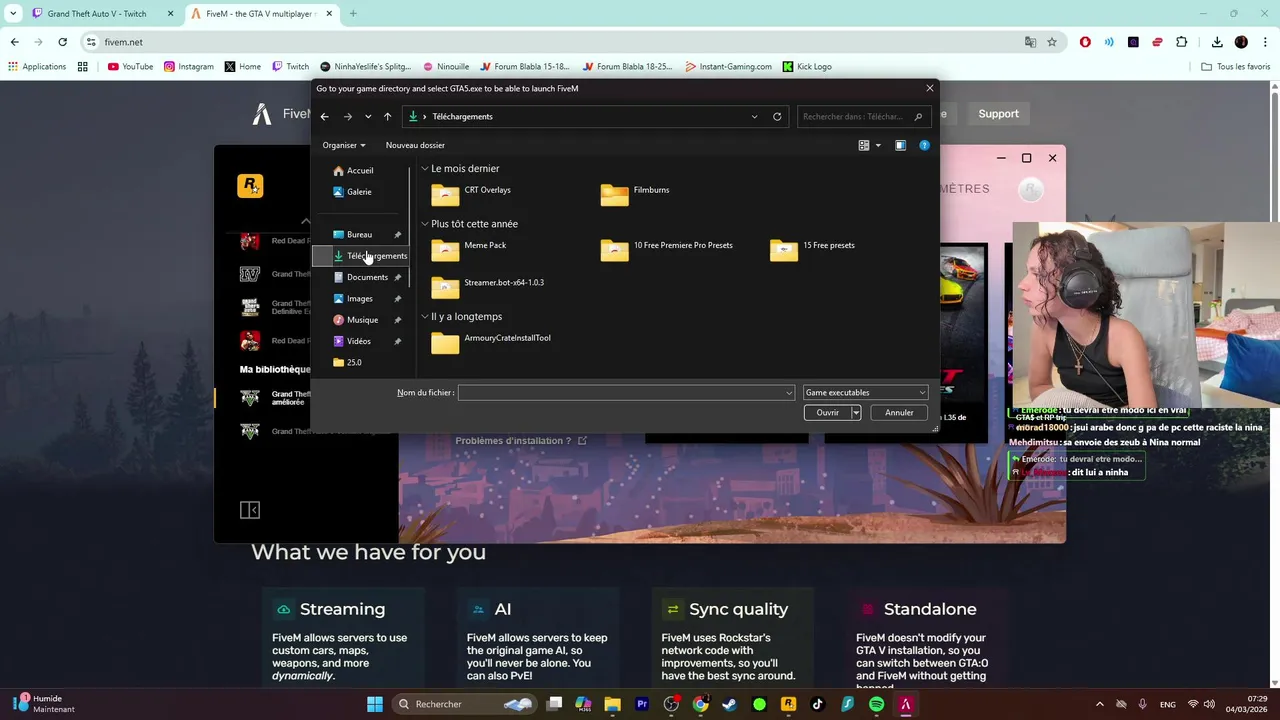The width and height of the screenshot is (1280, 720).
Task: Click the Annuler button
Action: pos(899,413)
